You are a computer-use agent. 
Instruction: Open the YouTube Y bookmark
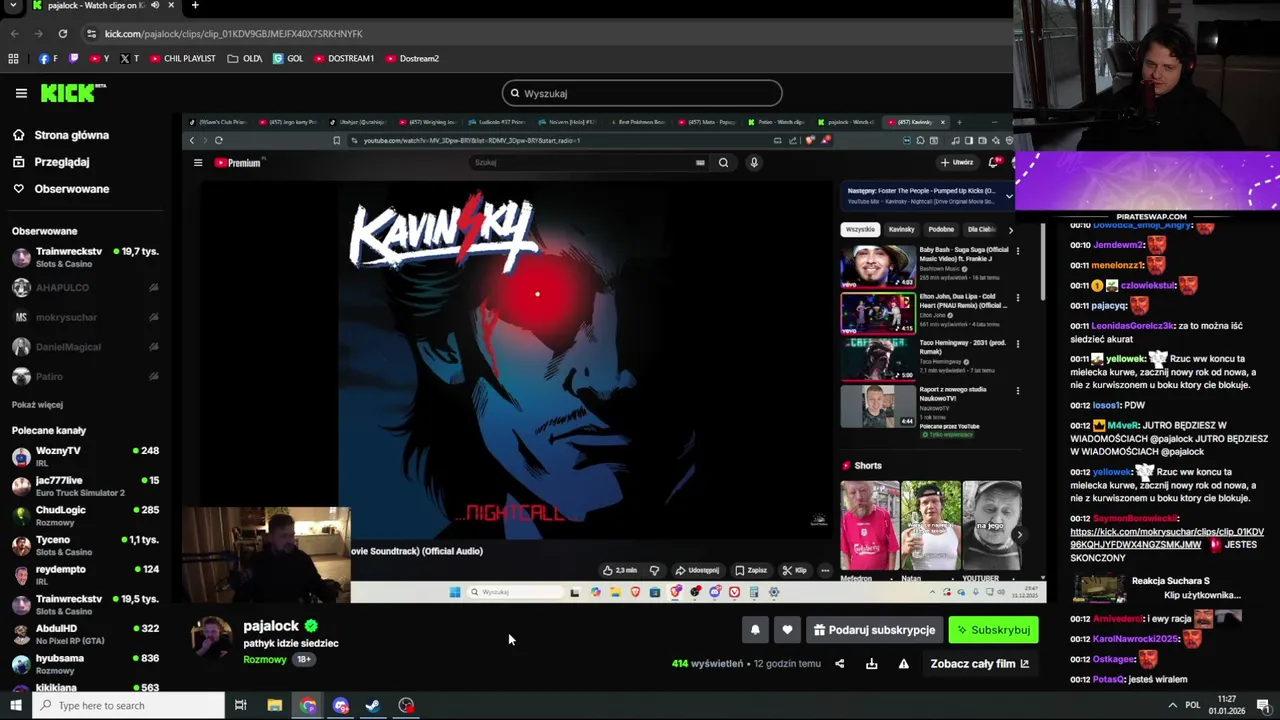pyautogui.click(x=100, y=58)
